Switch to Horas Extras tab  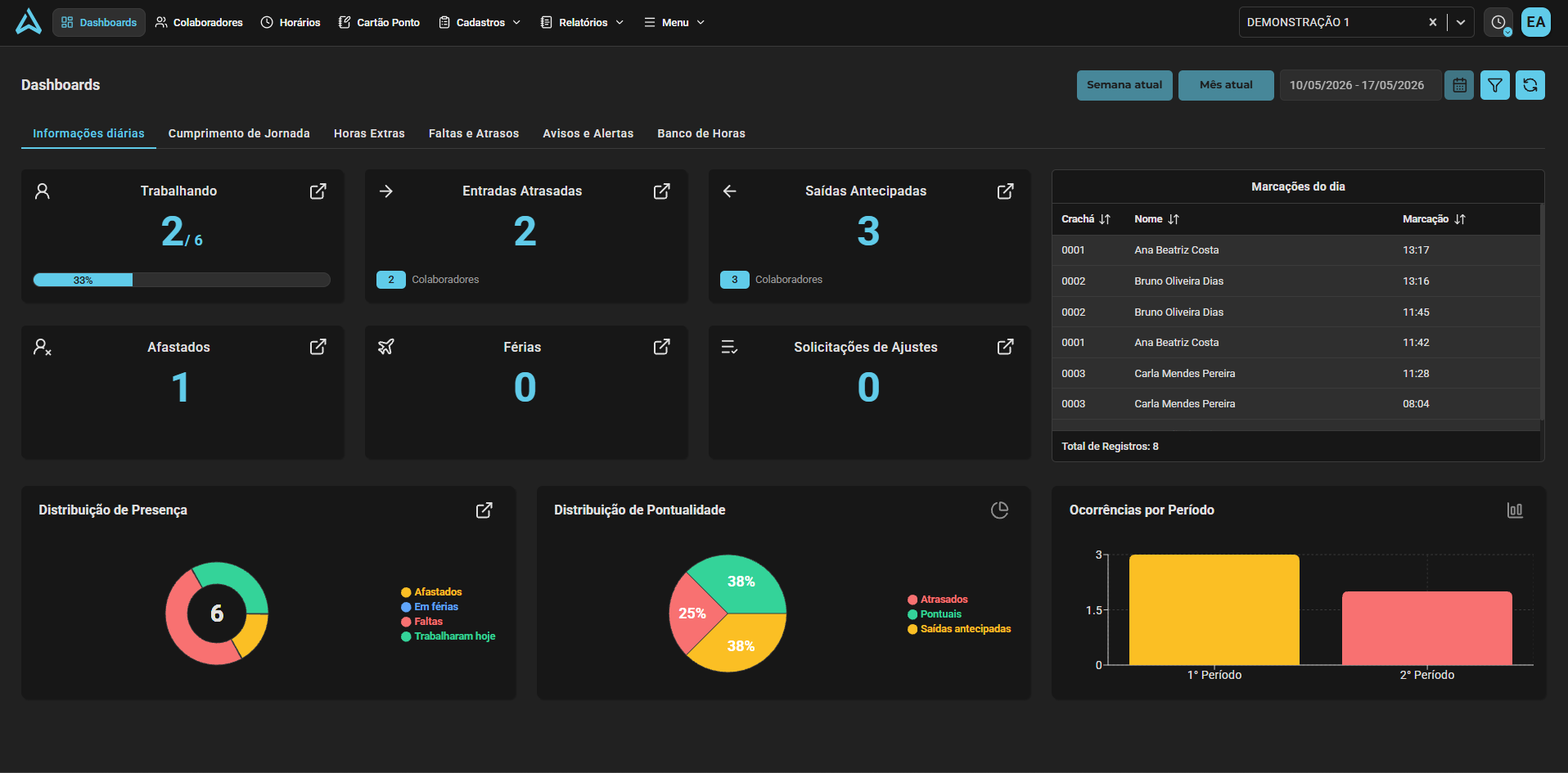pyautogui.click(x=369, y=133)
